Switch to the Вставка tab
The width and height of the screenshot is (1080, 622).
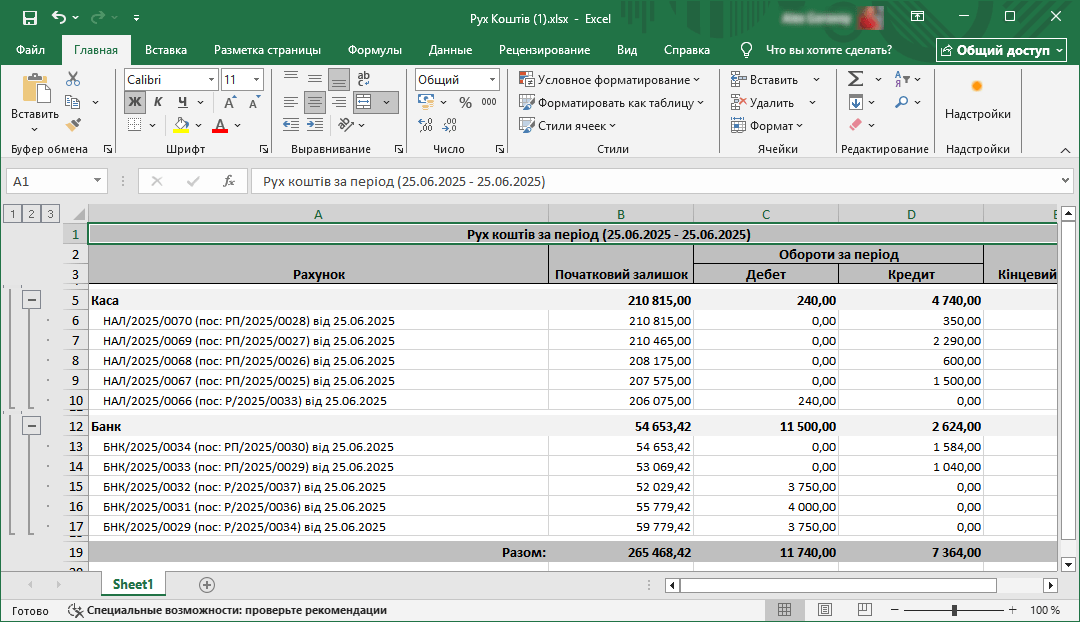click(x=165, y=50)
